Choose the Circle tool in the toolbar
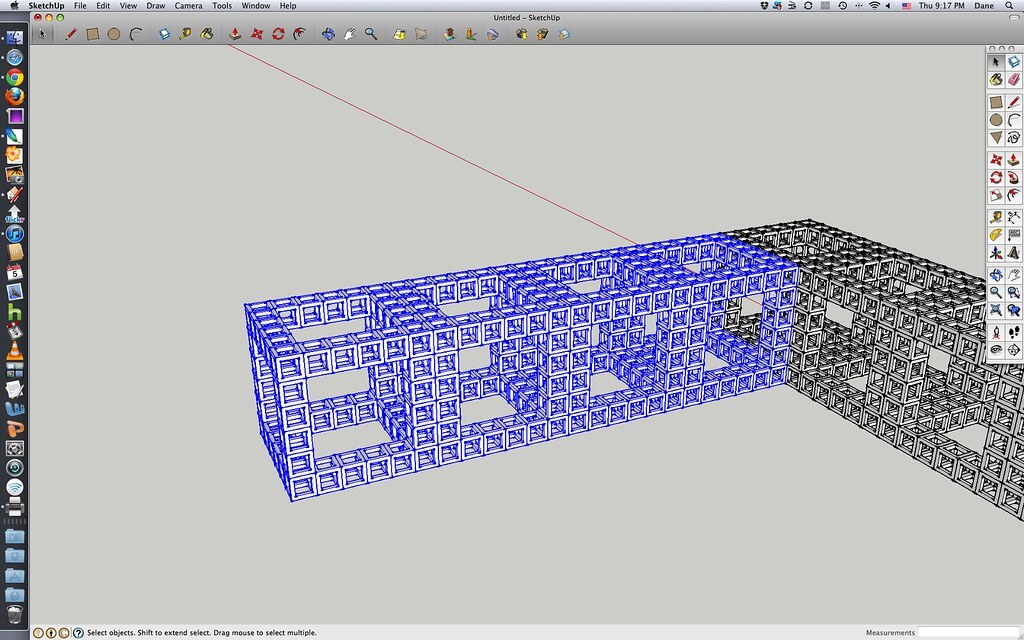The height and width of the screenshot is (640, 1024). [112, 33]
